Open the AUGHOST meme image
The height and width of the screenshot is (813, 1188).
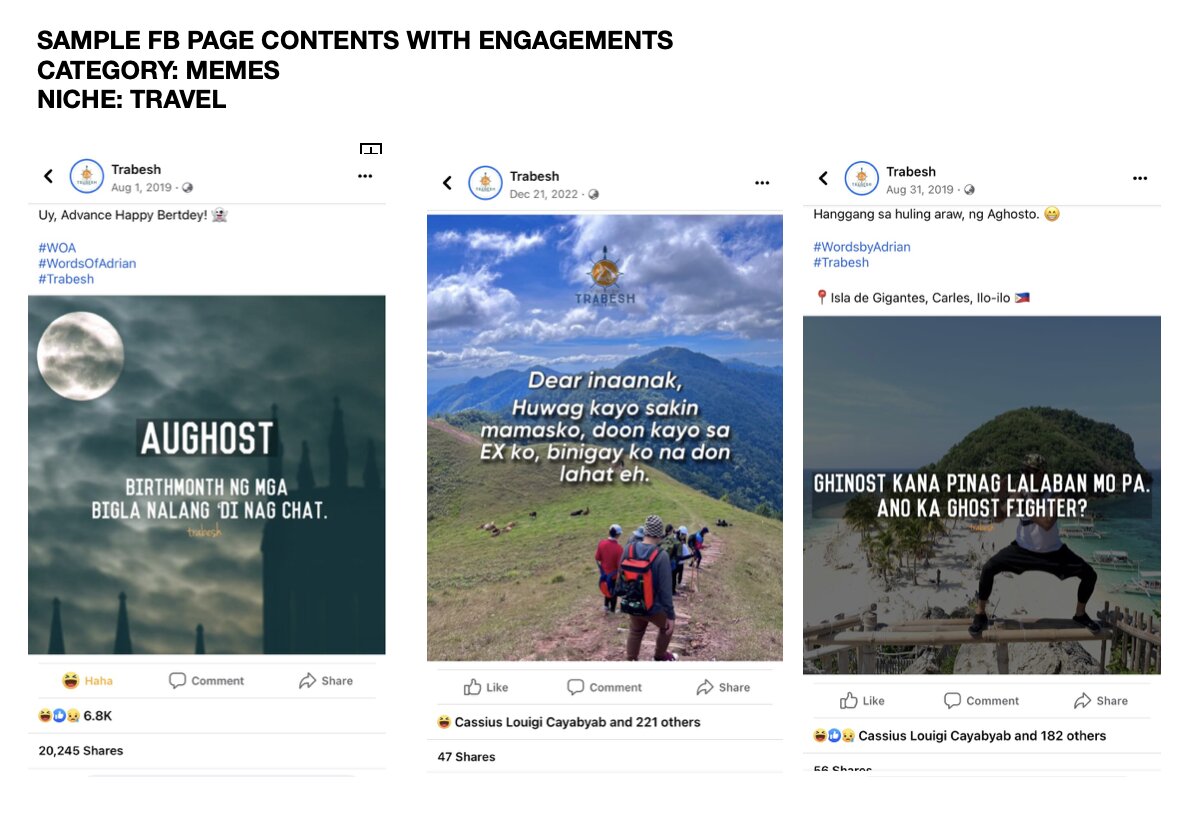[x=207, y=475]
